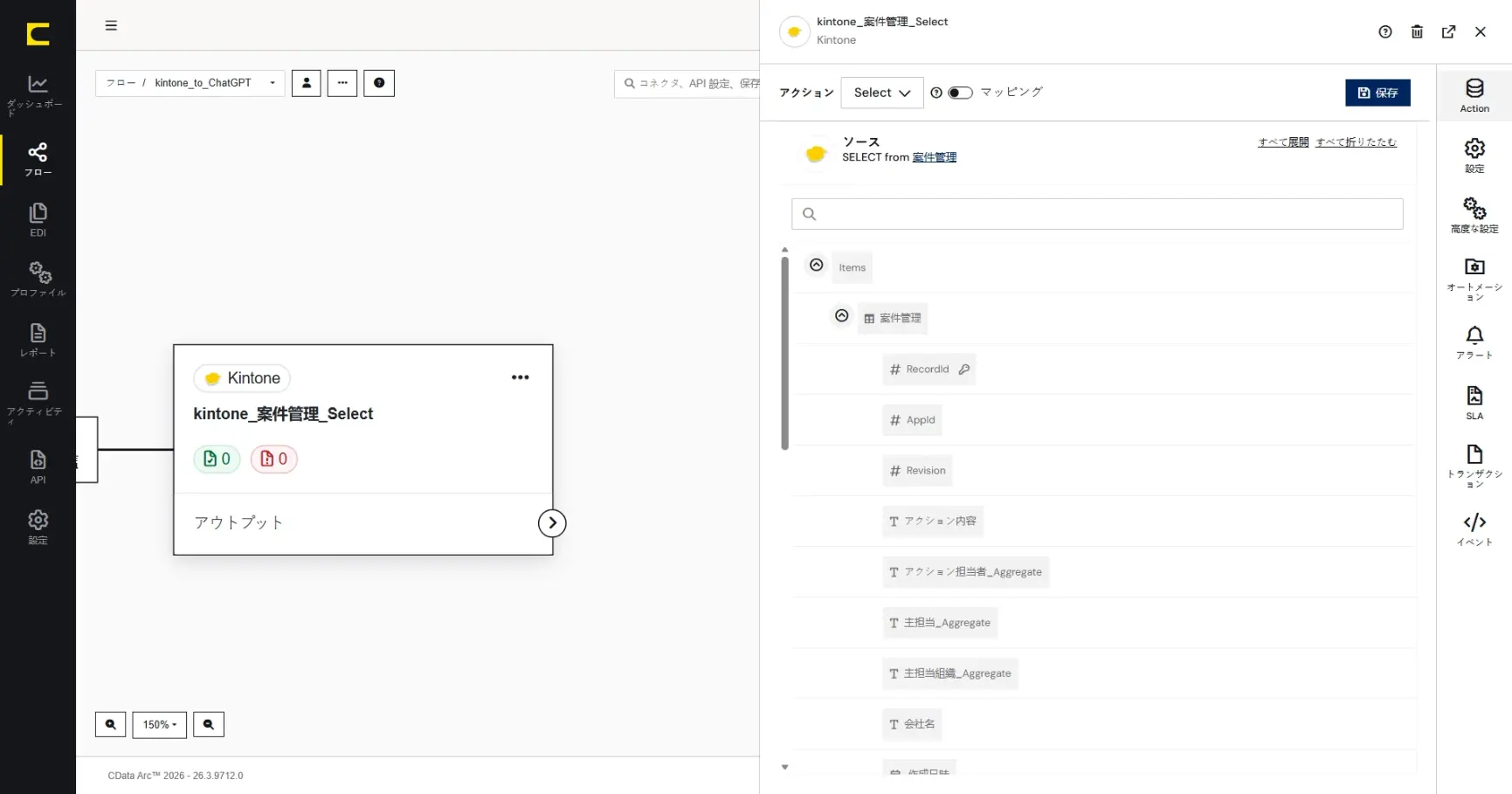Screen dimensions: 1512x794
Task: Open the アクティビティ sidebar section
Action: [38, 402]
